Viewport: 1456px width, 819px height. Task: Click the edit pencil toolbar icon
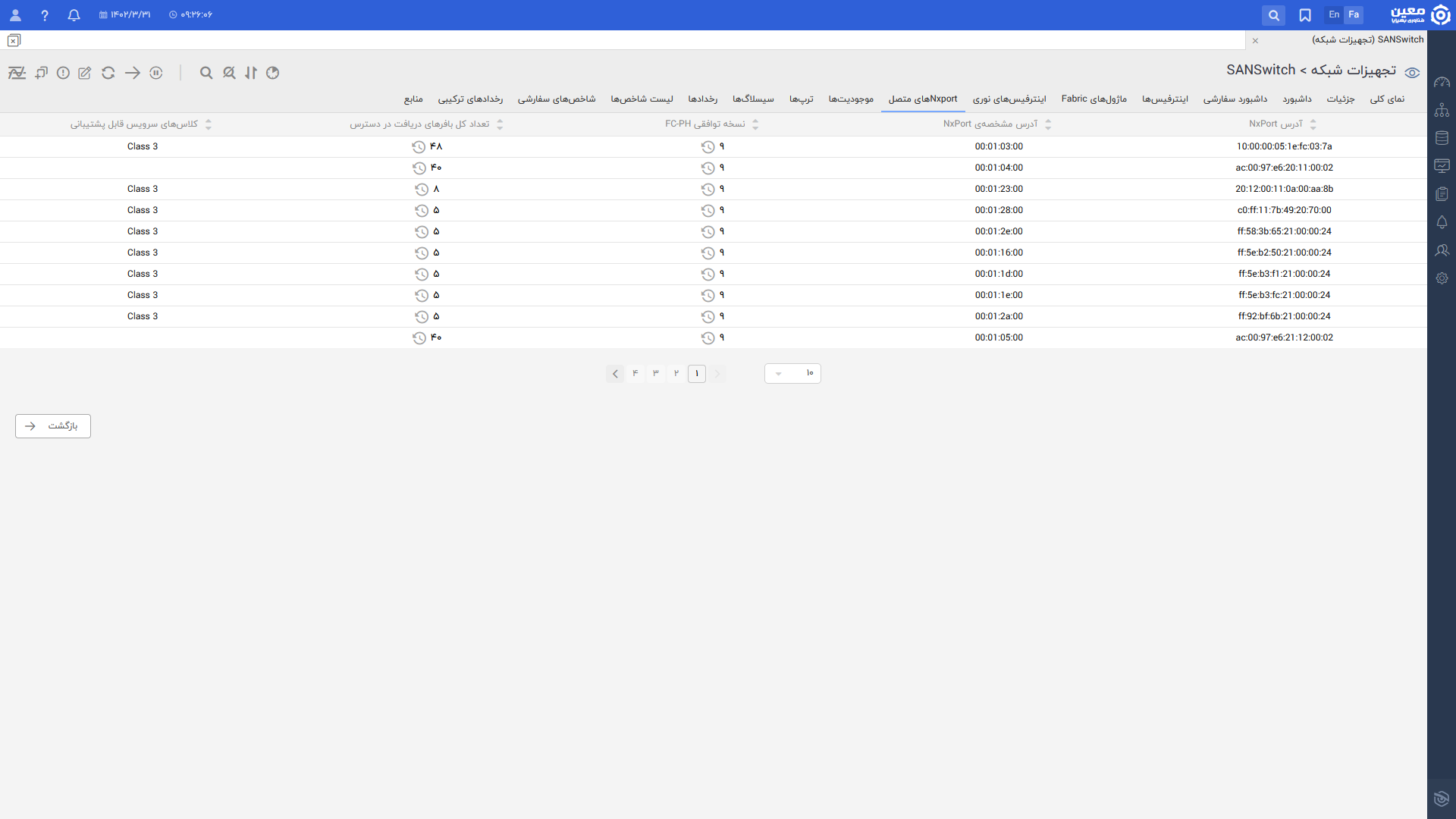85,73
